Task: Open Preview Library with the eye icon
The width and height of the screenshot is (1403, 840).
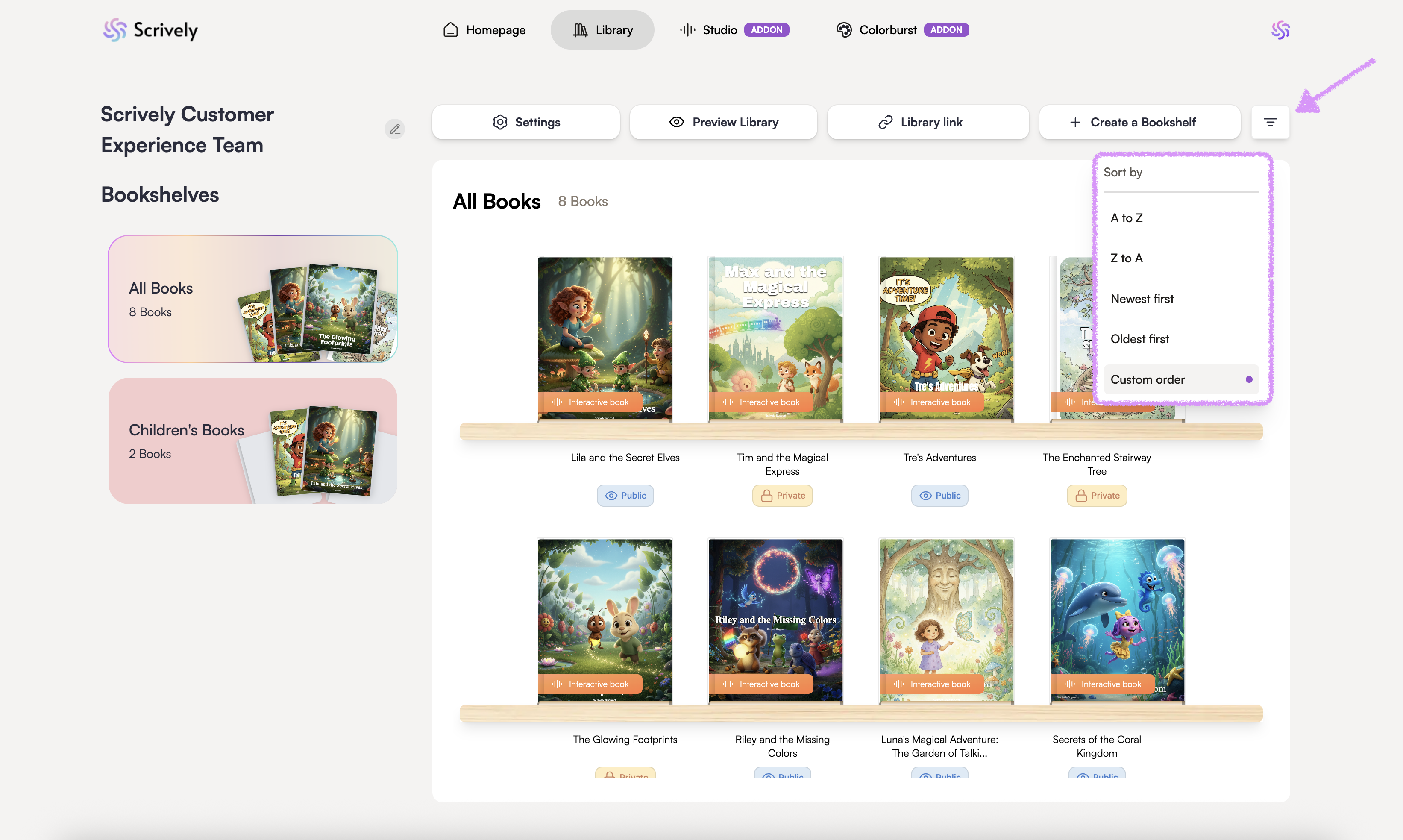Action: pos(723,122)
